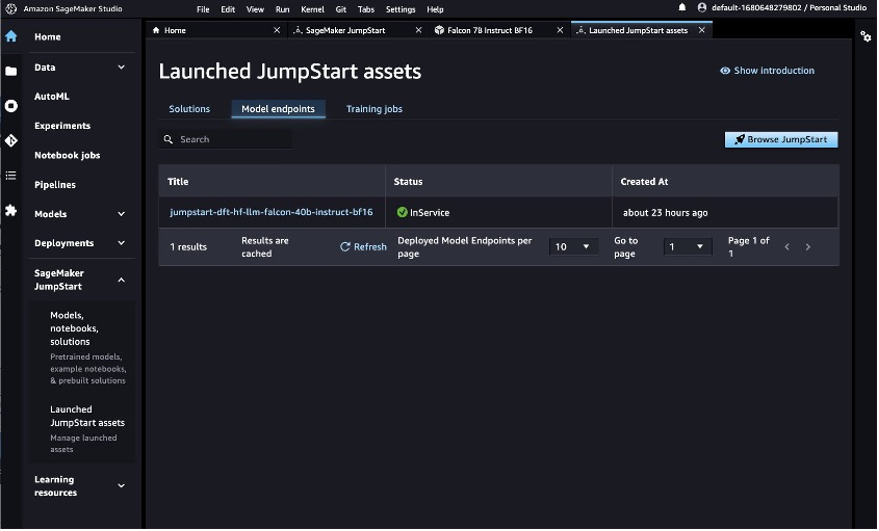The height and width of the screenshot is (531, 879).
Task: Open the Table of Contents list icon
Action: (x=11, y=176)
